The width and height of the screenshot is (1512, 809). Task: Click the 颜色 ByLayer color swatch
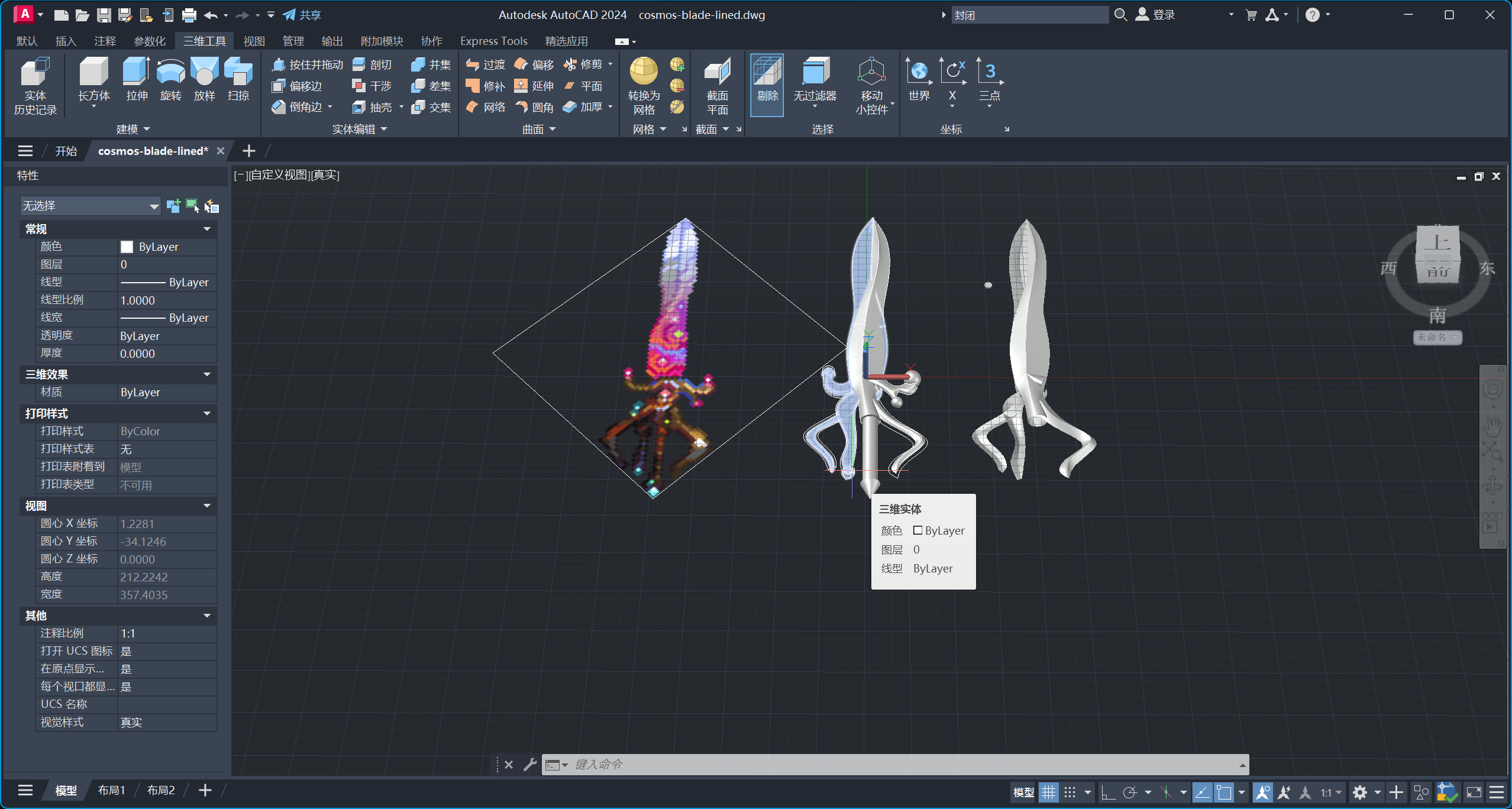127,247
